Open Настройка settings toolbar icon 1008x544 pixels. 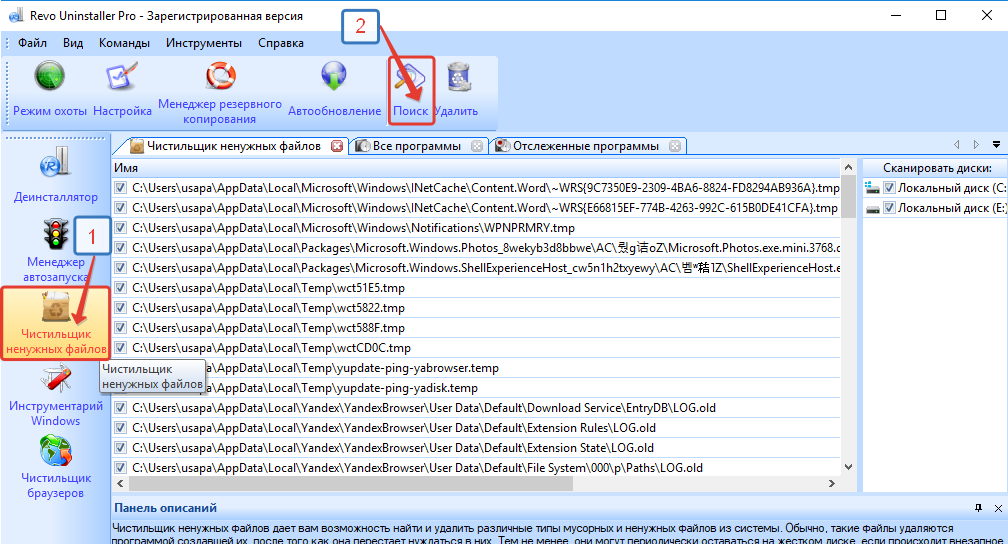[x=122, y=77]
